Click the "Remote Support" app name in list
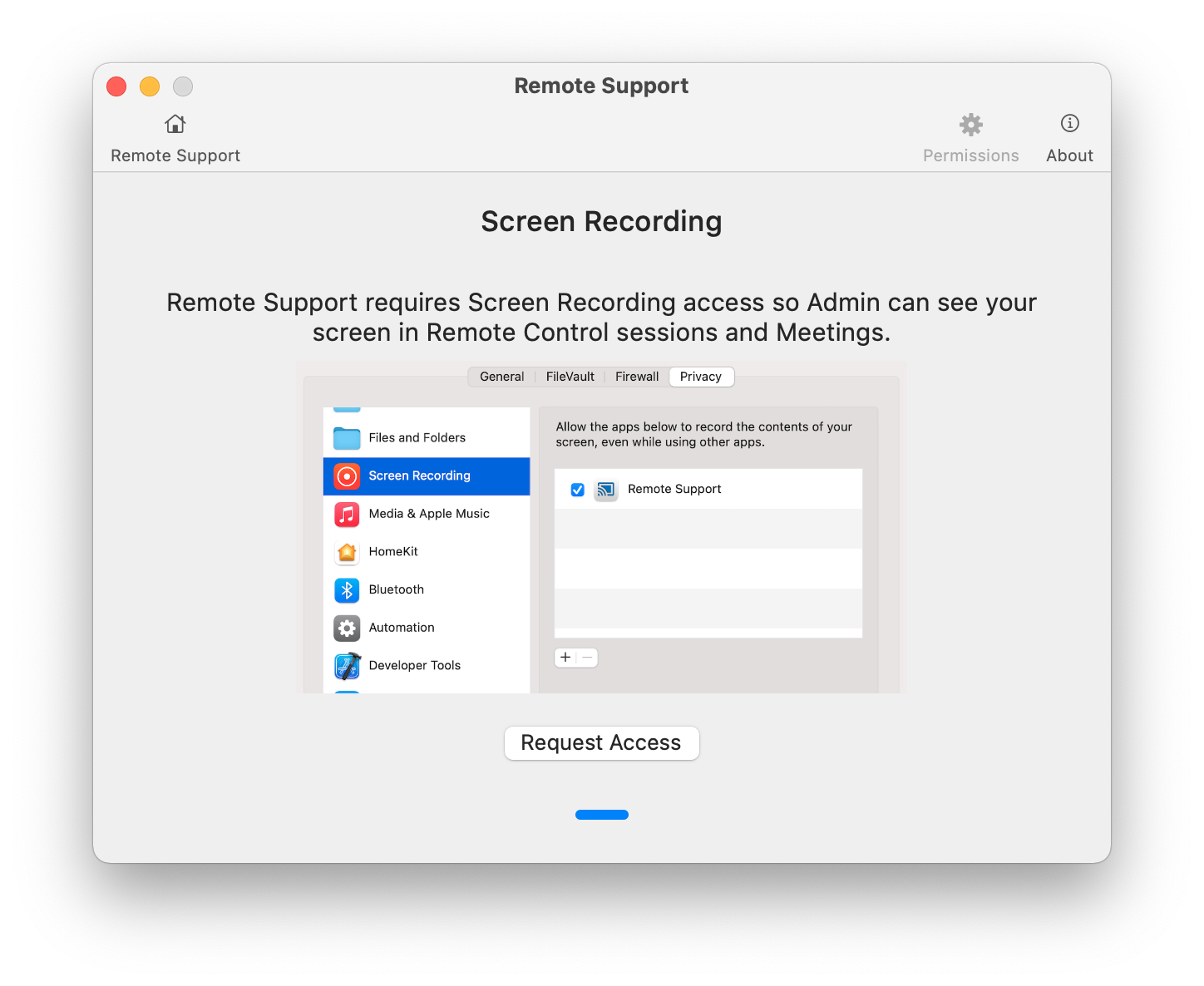 (674, 489)
